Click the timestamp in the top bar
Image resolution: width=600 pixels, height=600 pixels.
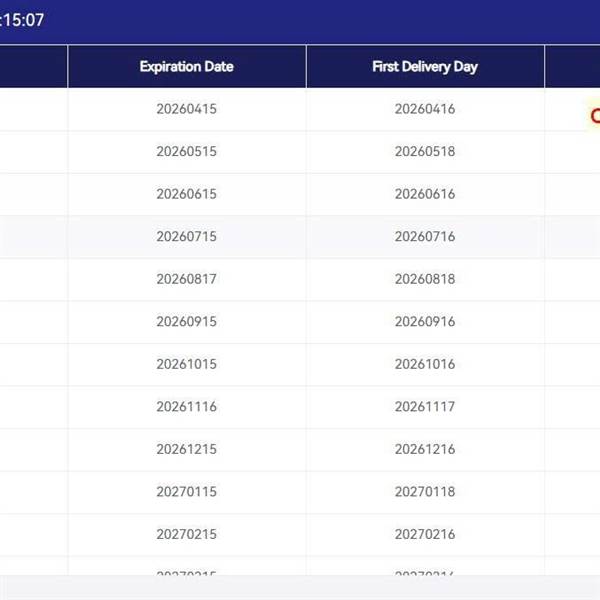[22, 19]
